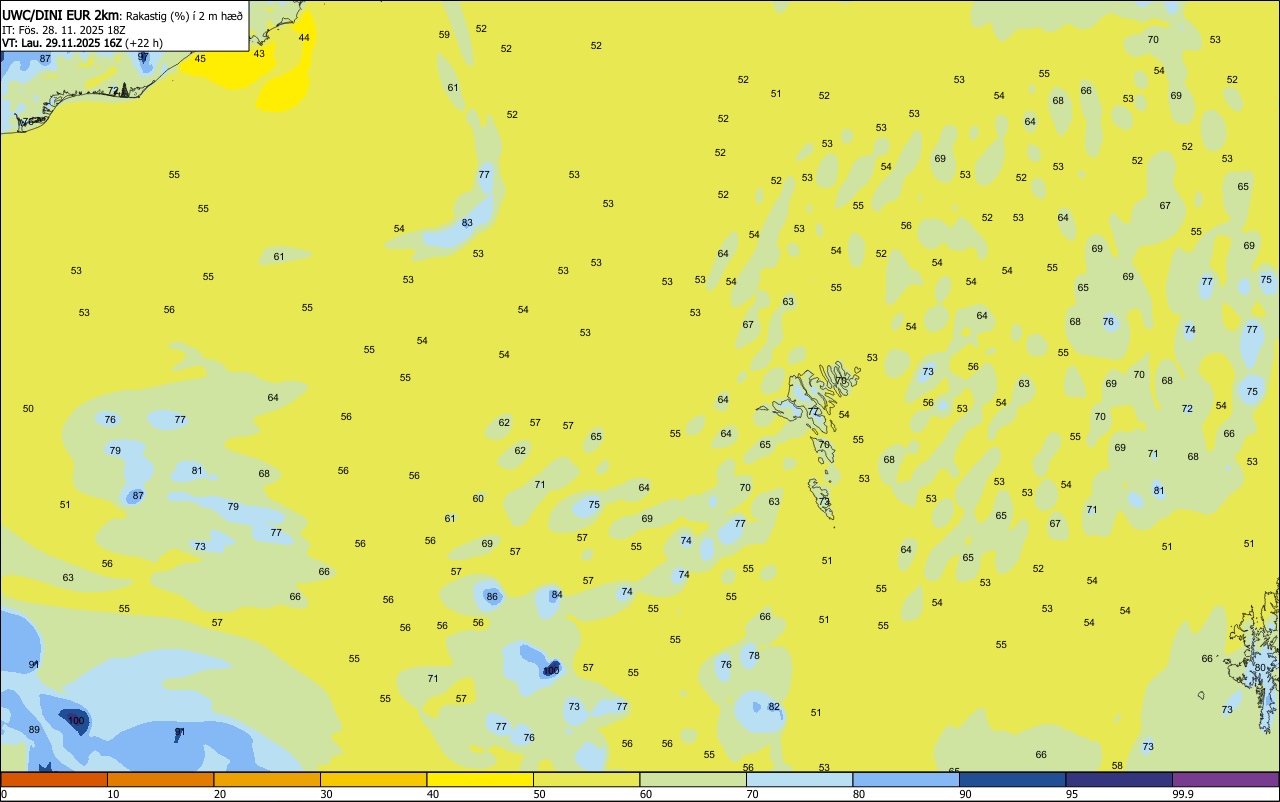Viewport: 1280px width, 802px height.
Task: Click the value '43' in the bright yellow area
Action: (259, 54)
